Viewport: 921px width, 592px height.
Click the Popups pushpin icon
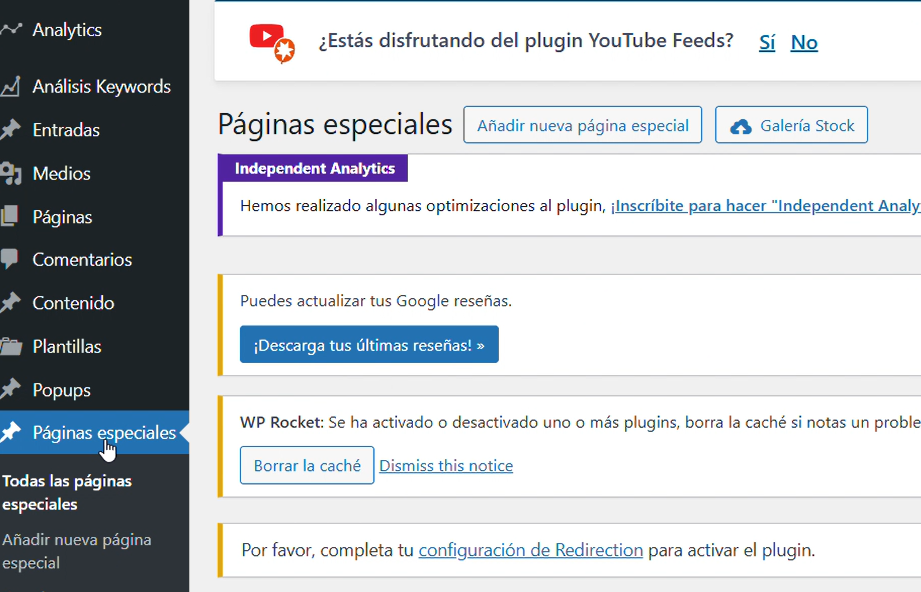click(x=11, y=390)
